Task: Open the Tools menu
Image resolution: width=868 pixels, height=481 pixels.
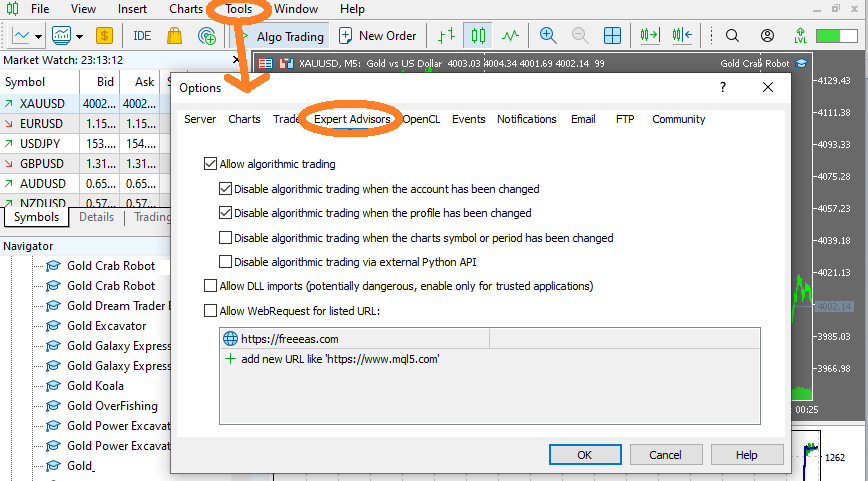Action: click(239, 9)
